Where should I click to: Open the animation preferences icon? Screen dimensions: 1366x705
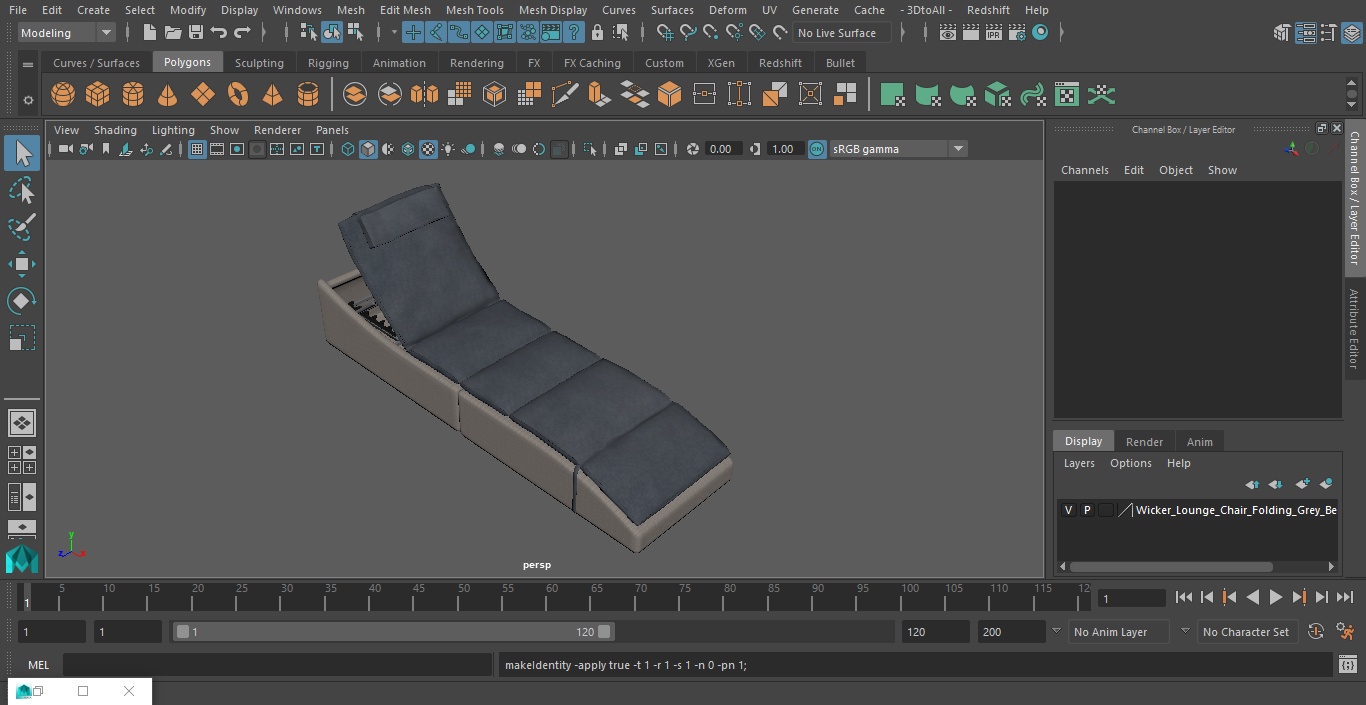tap(1346, 632)
